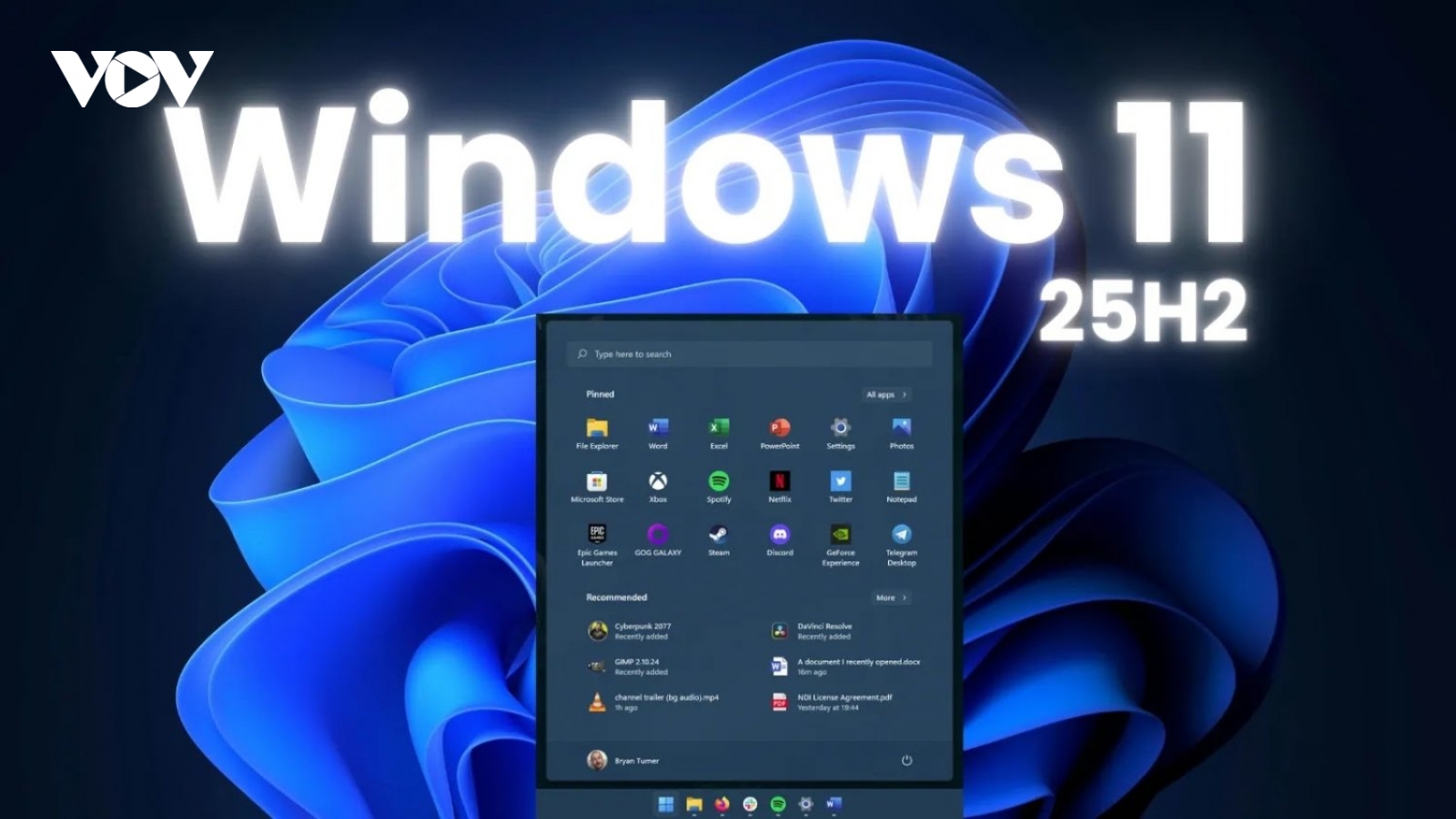Screen dimensions: 1456x819
Task: Launch the Xbox app
Action: pos(658,487)
